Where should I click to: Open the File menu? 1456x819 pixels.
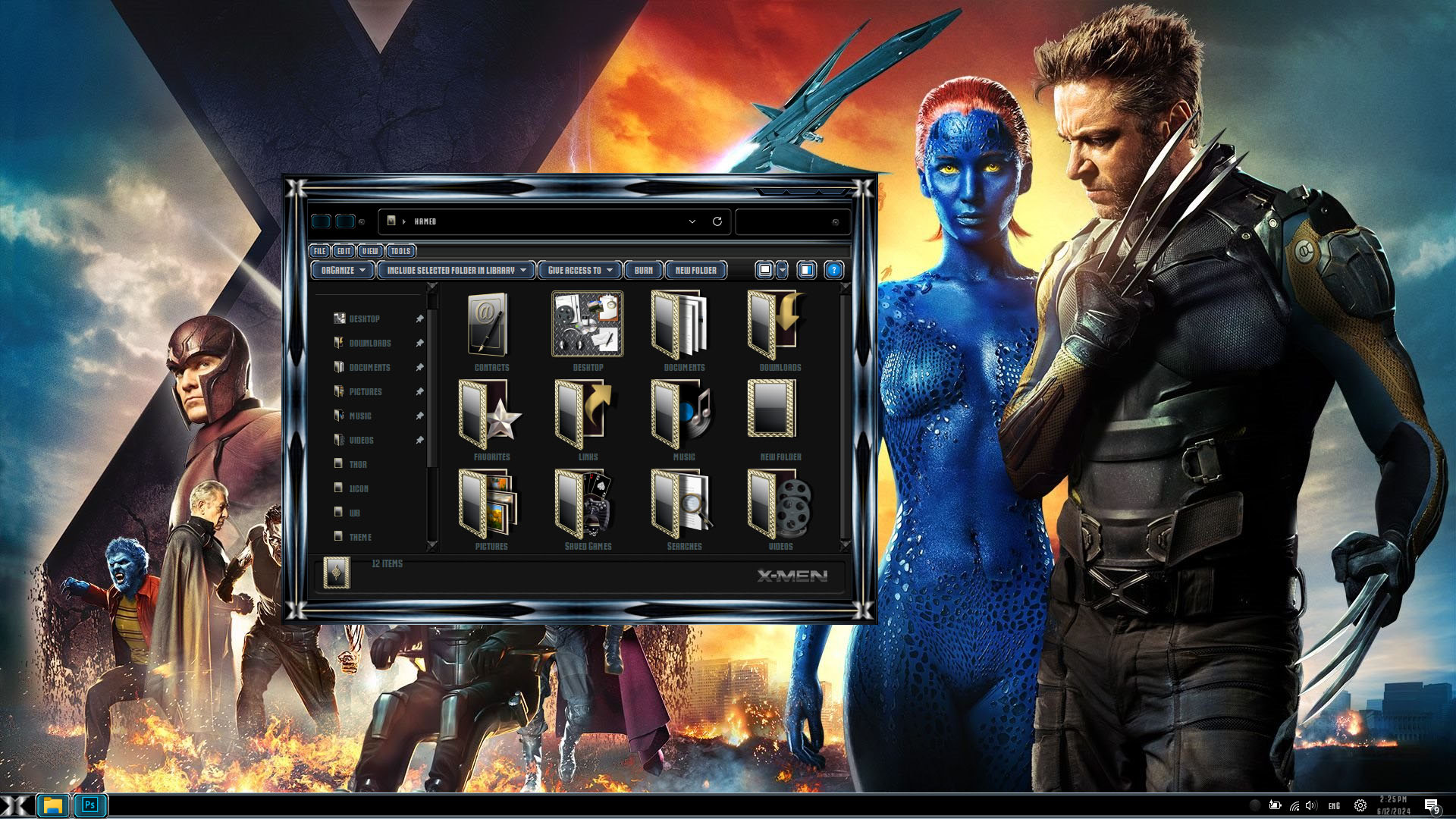click(x=319, y=251)
